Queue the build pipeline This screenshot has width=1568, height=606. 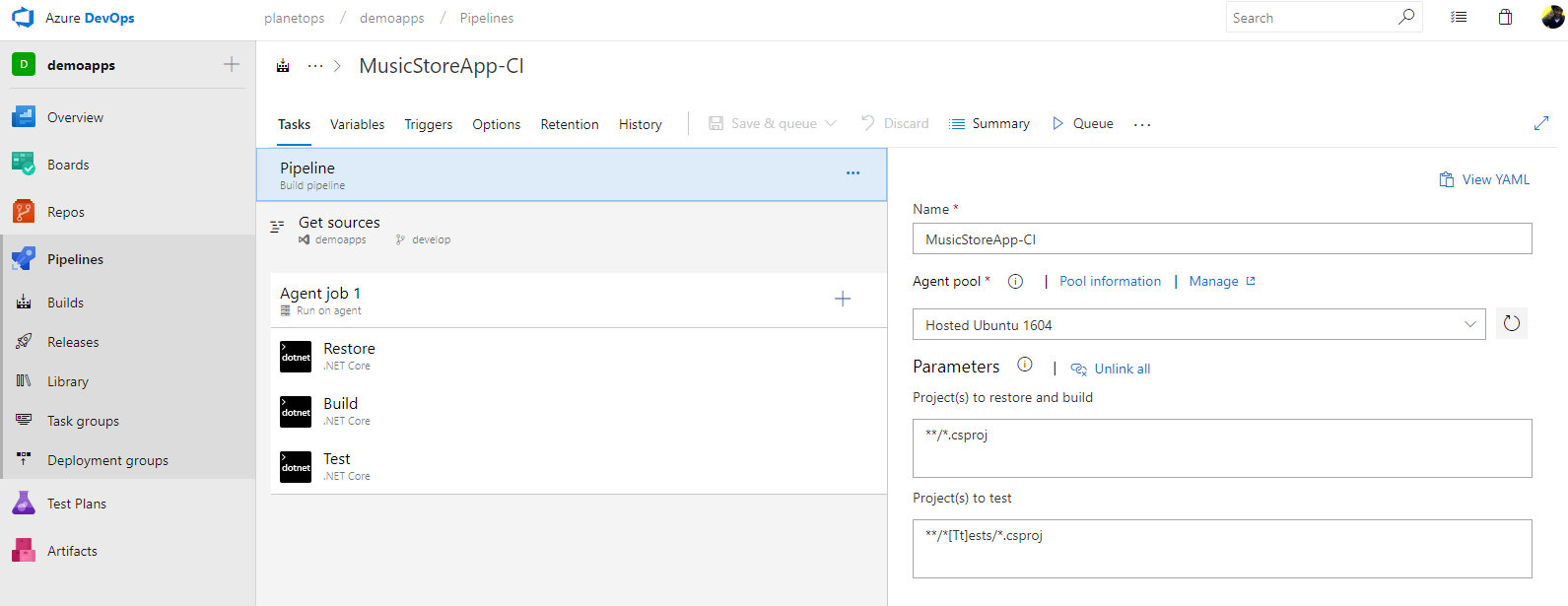(x=1083, y=123)
